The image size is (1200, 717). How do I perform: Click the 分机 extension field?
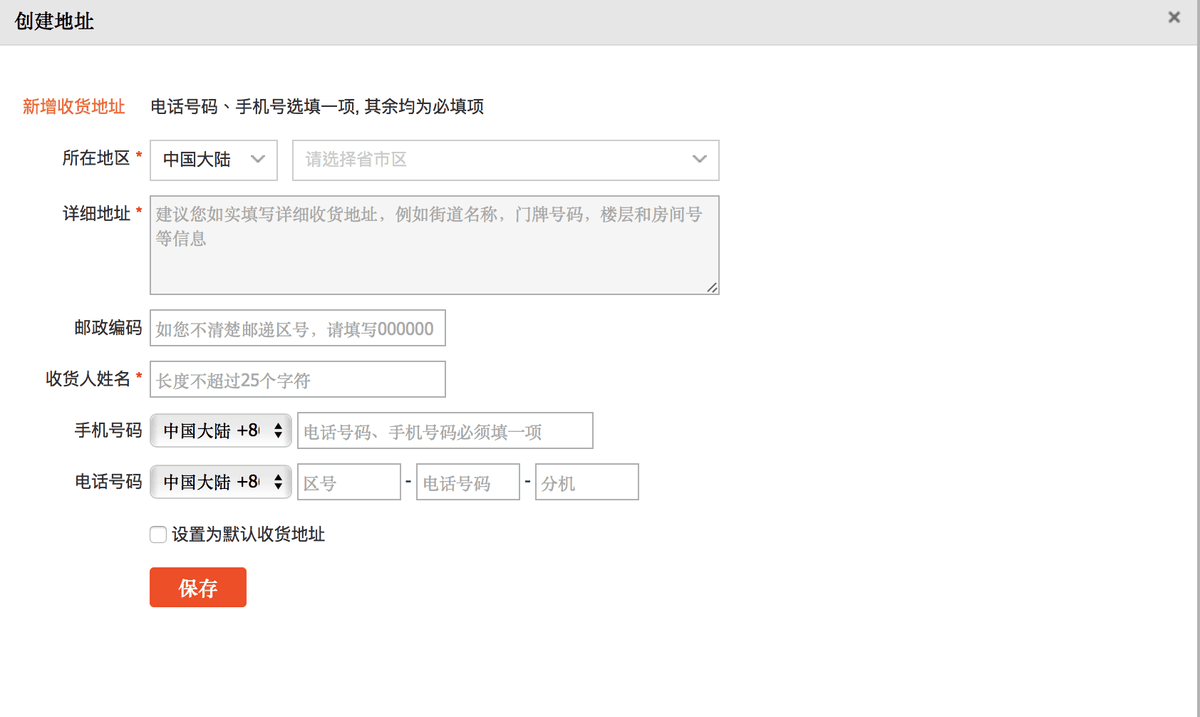pos(586,482)
